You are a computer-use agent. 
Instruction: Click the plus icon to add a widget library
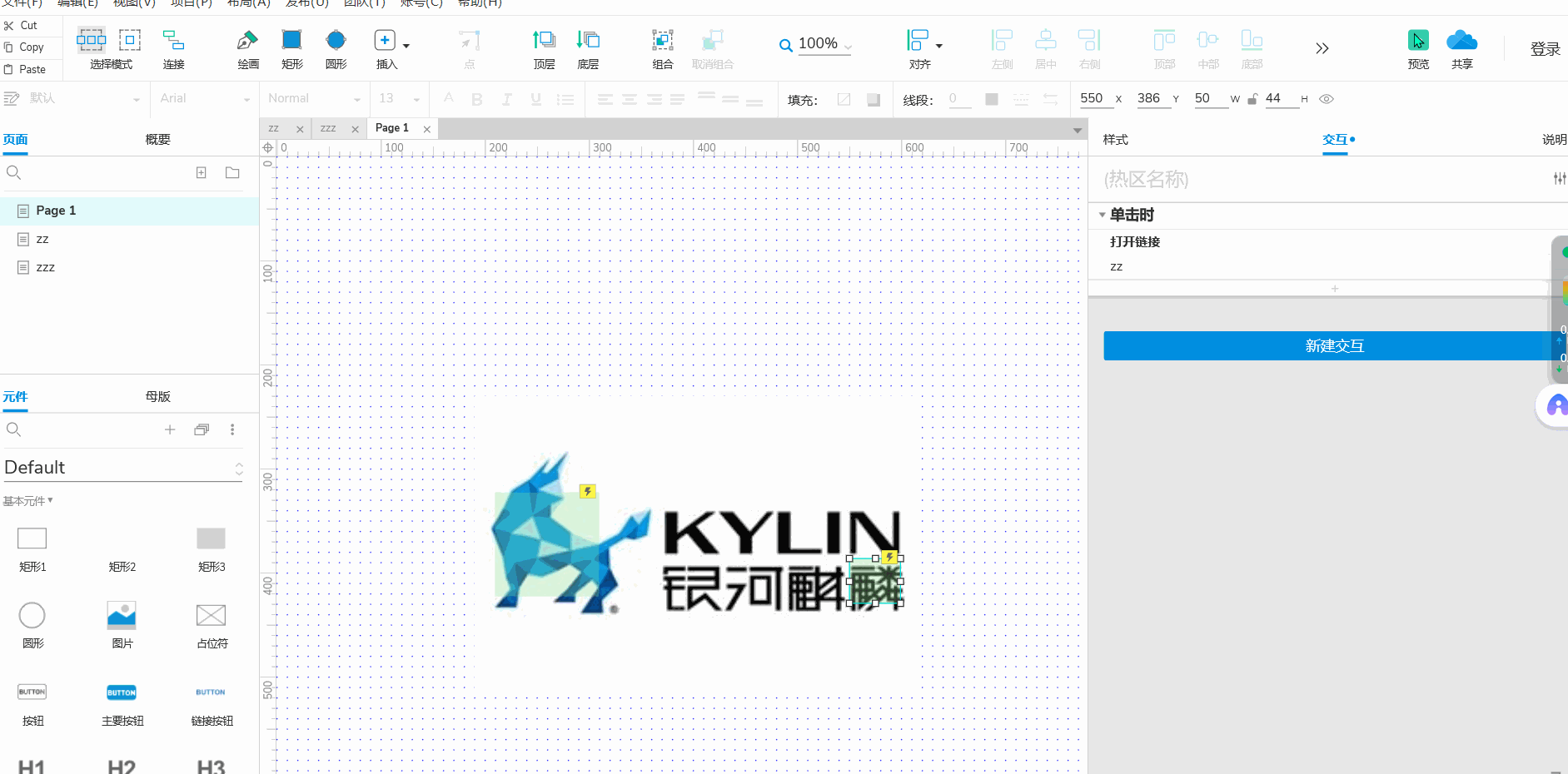(x=170, y=429)
